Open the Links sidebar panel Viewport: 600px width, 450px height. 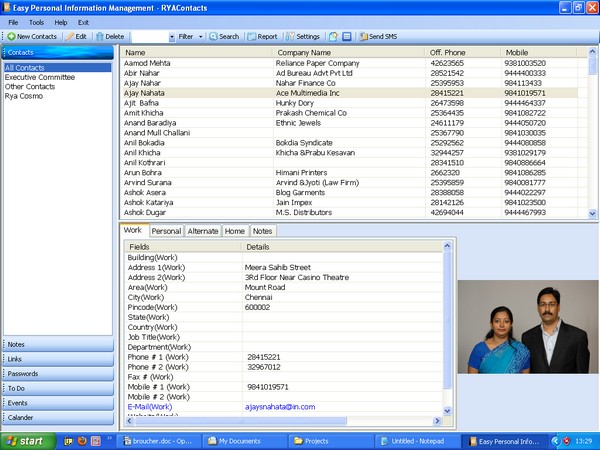(x=58, y=359)
